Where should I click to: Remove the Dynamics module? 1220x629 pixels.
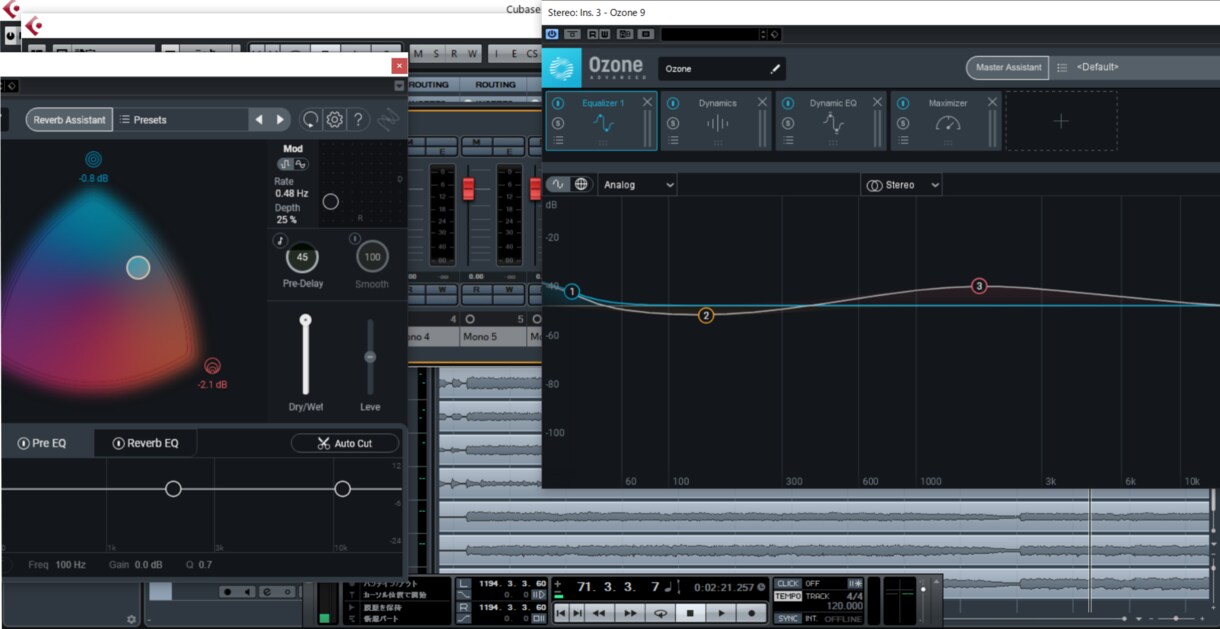tap(762, 103)
